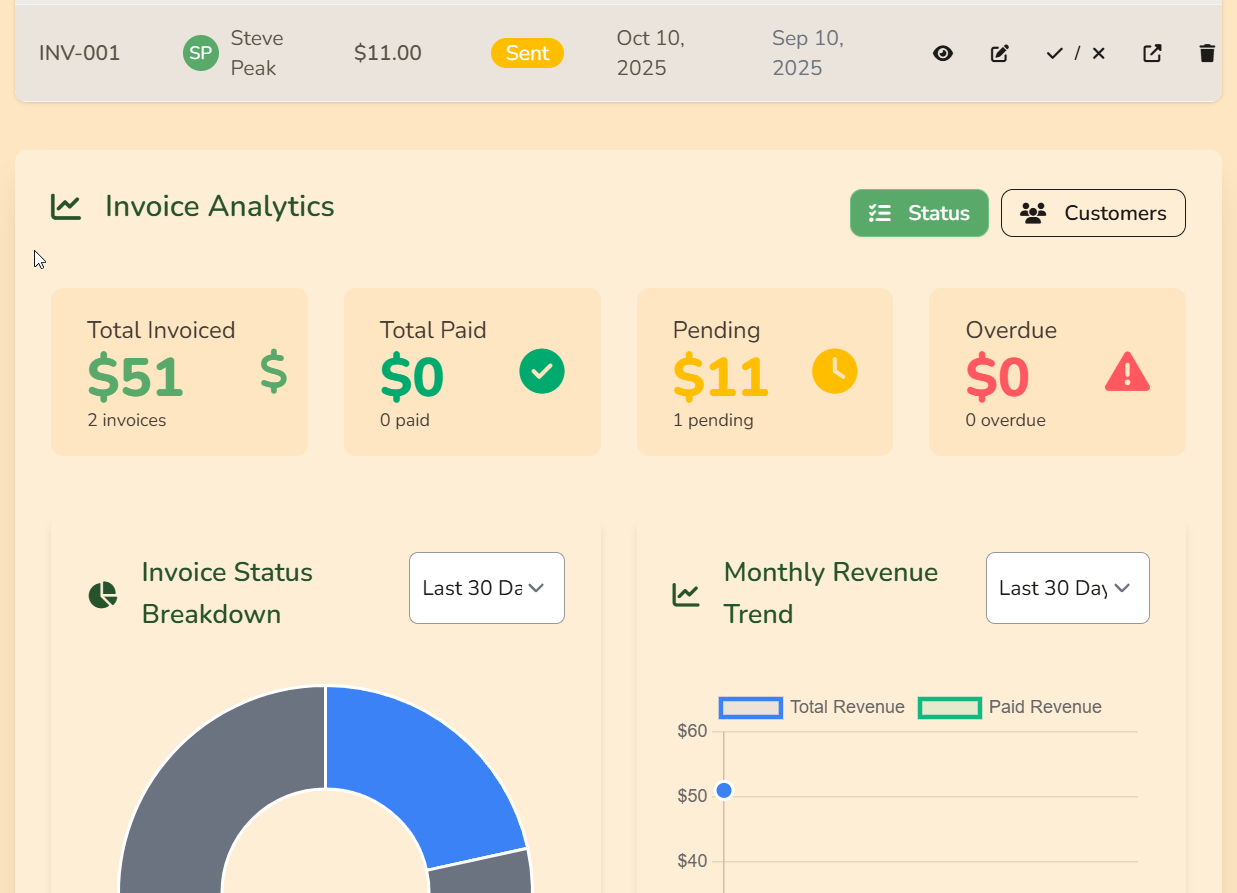This screenshot has width=1237, height=893.
Task: Click the Sep 10, 2025 date
Action: point(808,53)
